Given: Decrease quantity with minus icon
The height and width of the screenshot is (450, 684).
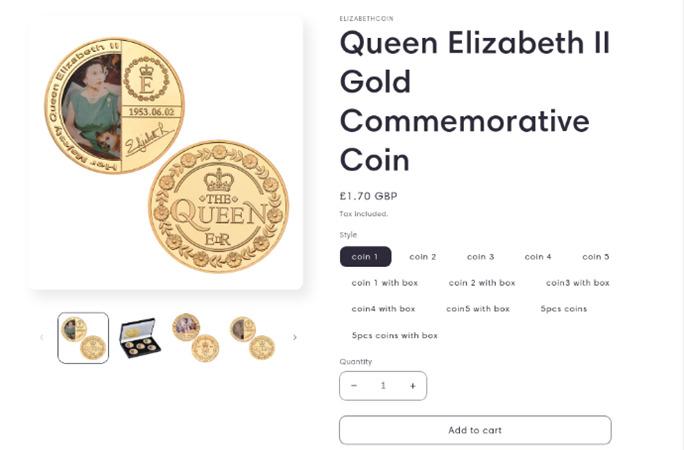Looking at the screenshot, I should 354,386.
